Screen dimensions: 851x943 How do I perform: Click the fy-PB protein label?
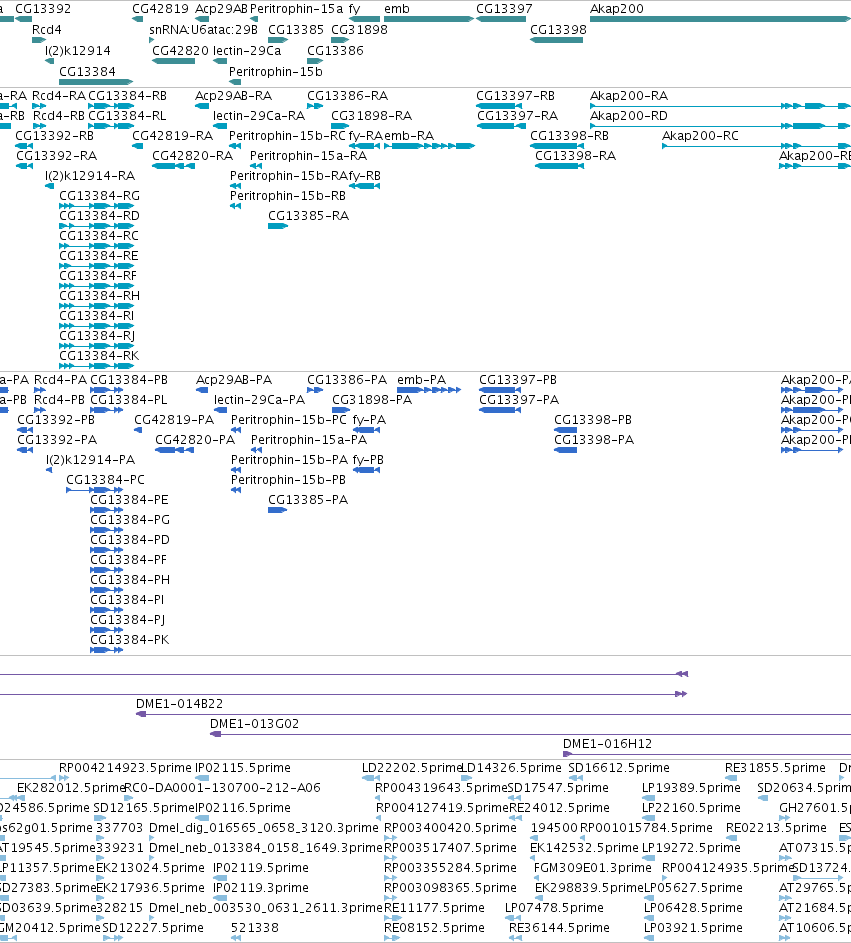pos(368,459)
